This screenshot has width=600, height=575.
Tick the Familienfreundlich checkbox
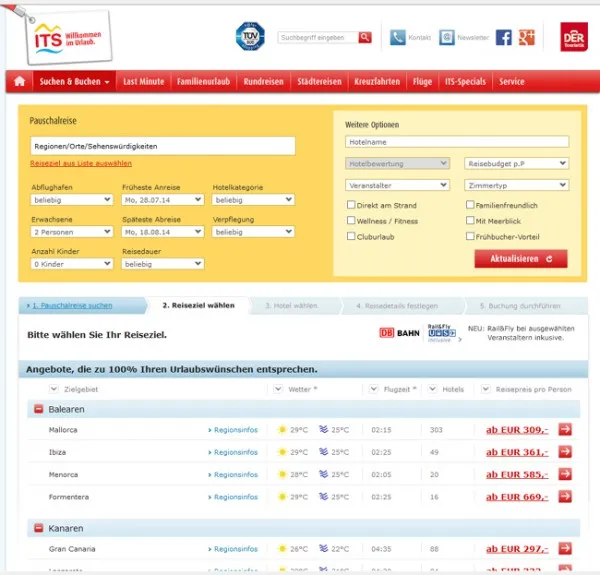(470, 205)
